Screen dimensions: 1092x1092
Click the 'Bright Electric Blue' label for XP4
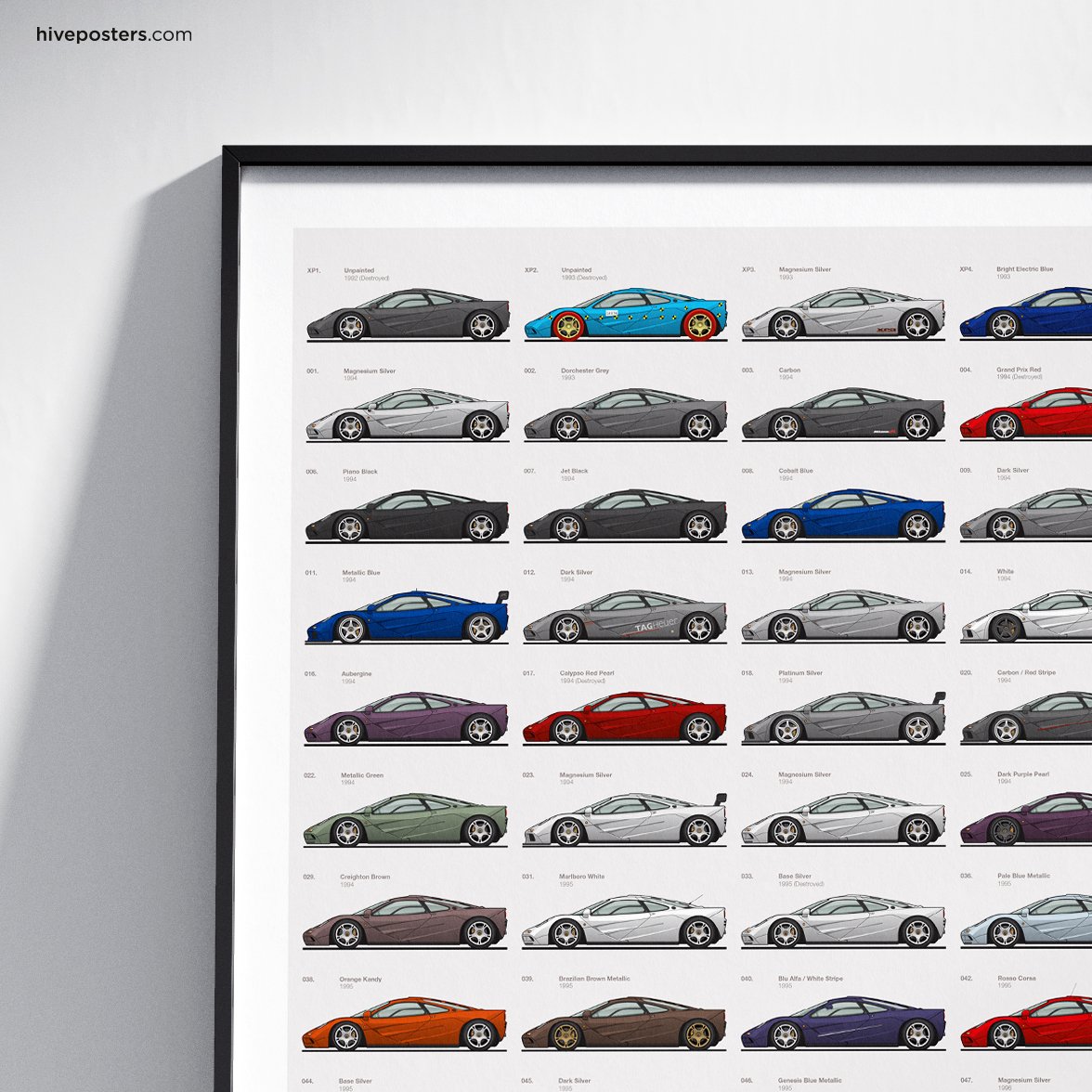(x=1024, y=269)
